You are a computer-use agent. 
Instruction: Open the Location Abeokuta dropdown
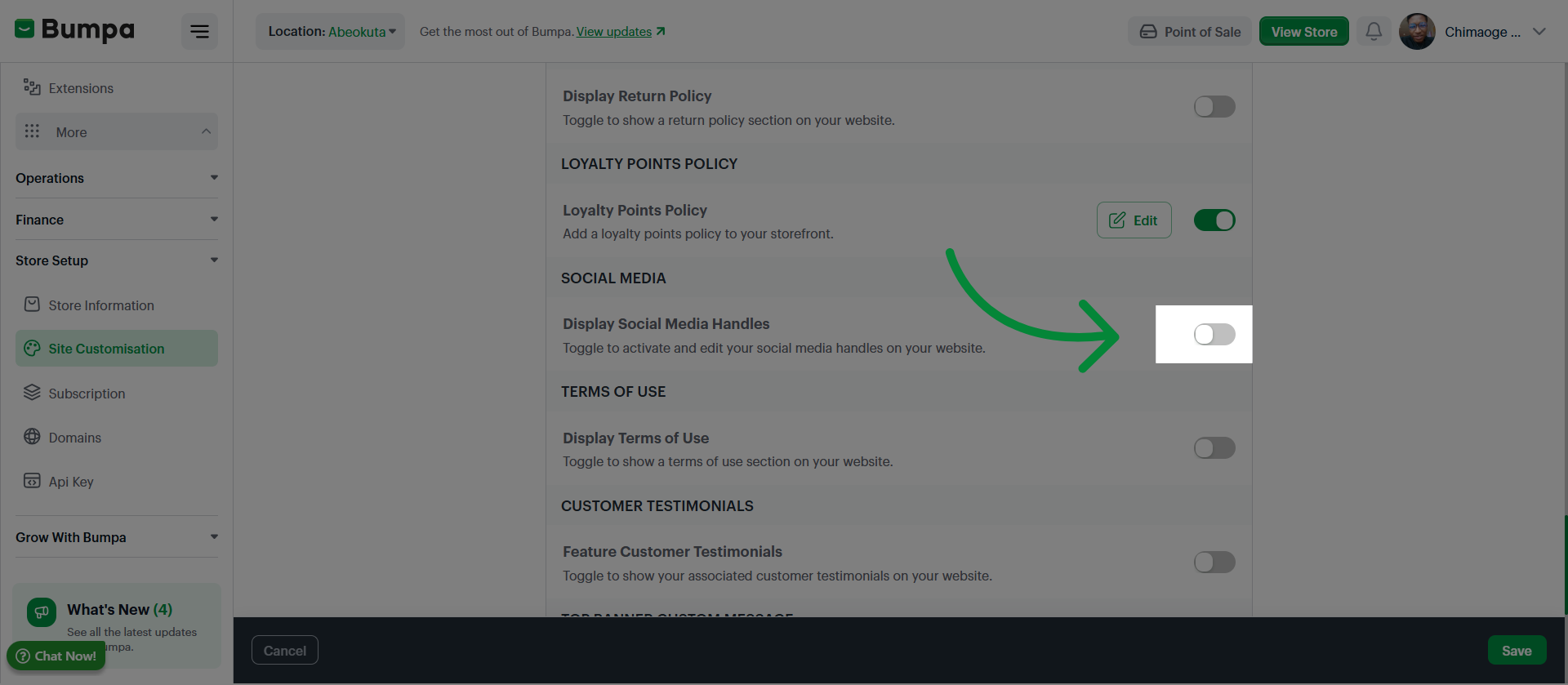coord(330,32)
